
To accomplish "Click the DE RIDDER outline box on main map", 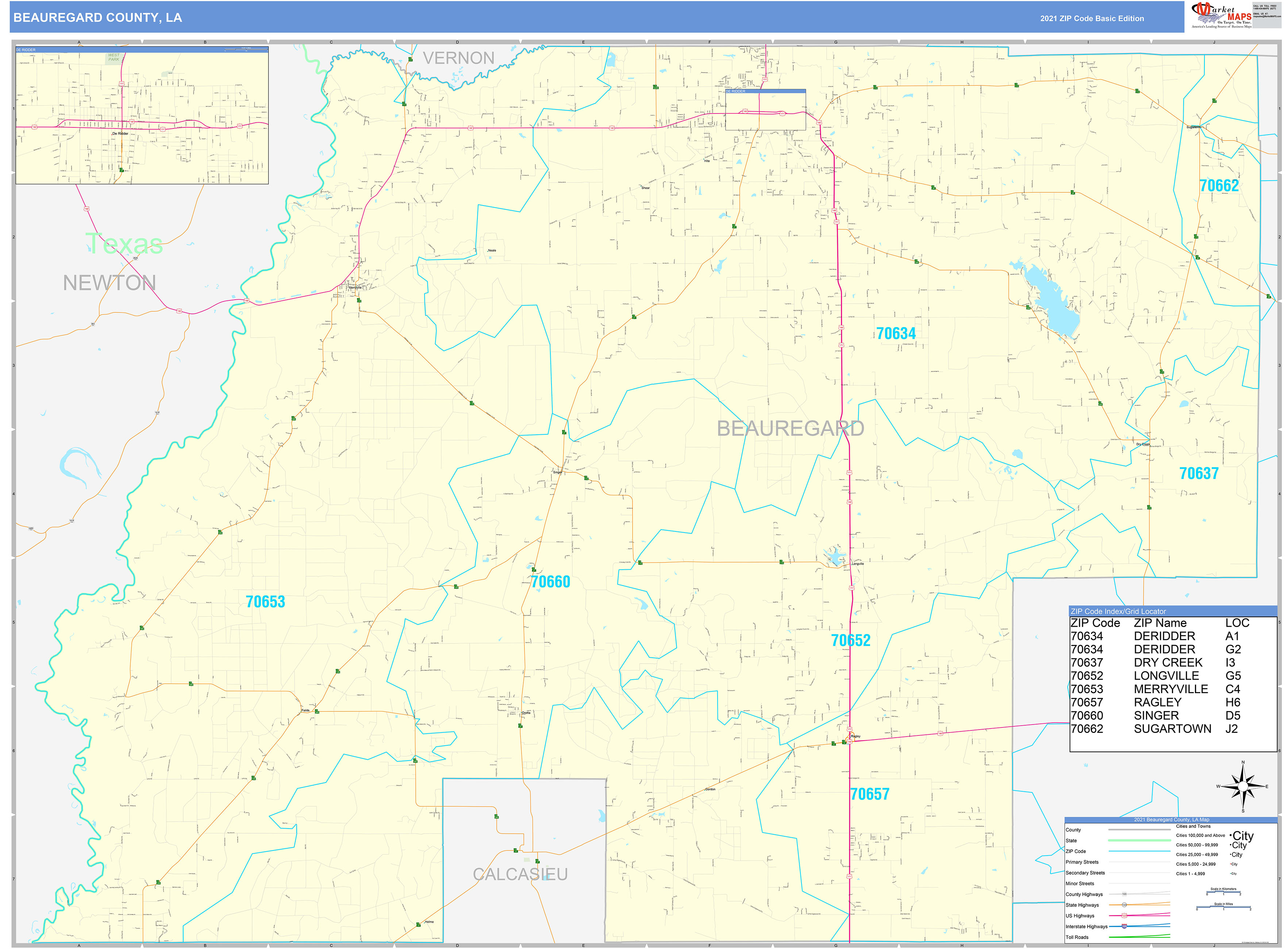I will tap(765, 110).
